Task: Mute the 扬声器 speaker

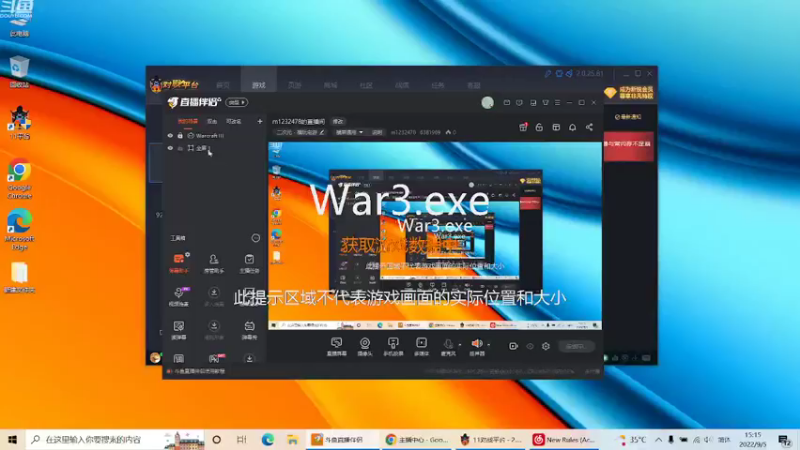Action: [x=477, y=346]
